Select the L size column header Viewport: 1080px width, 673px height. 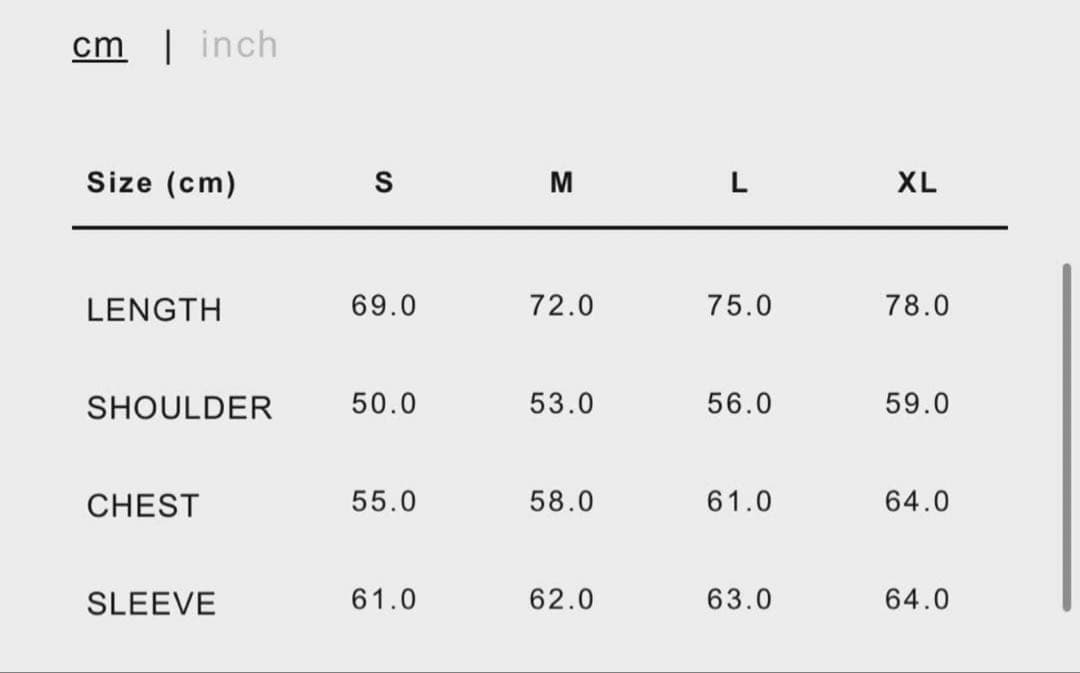pyautogui.click(x=739, y=183)
